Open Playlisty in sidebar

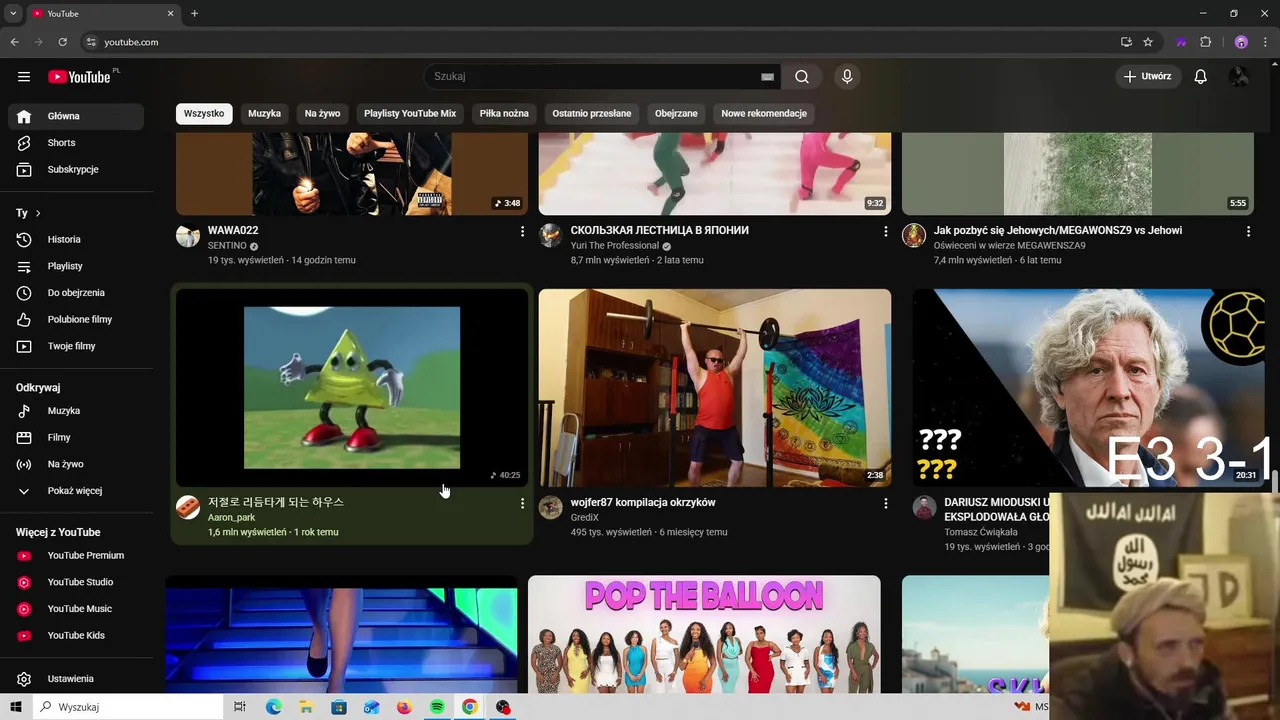pyautogui.click(x=76, y=266)
